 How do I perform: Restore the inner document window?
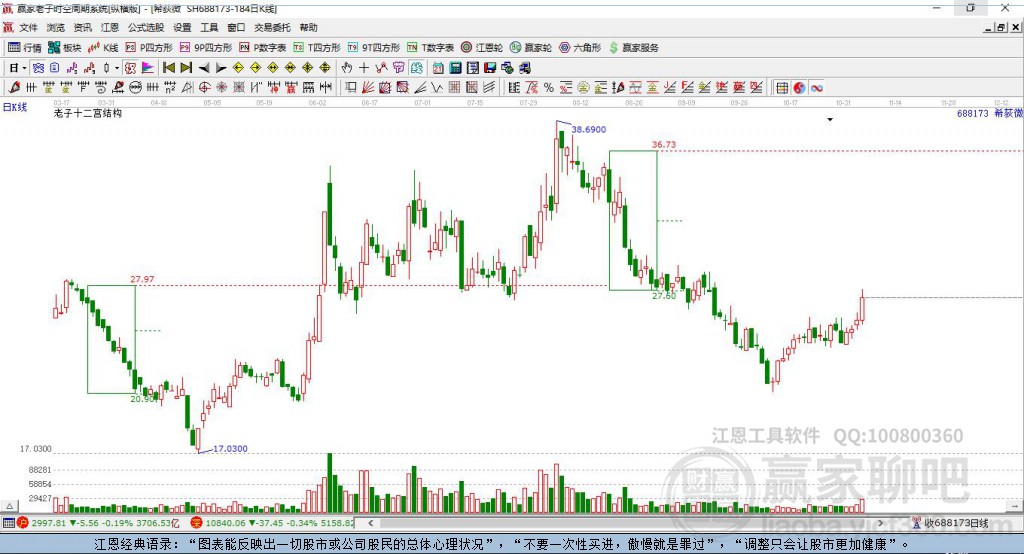point(1001,27)
